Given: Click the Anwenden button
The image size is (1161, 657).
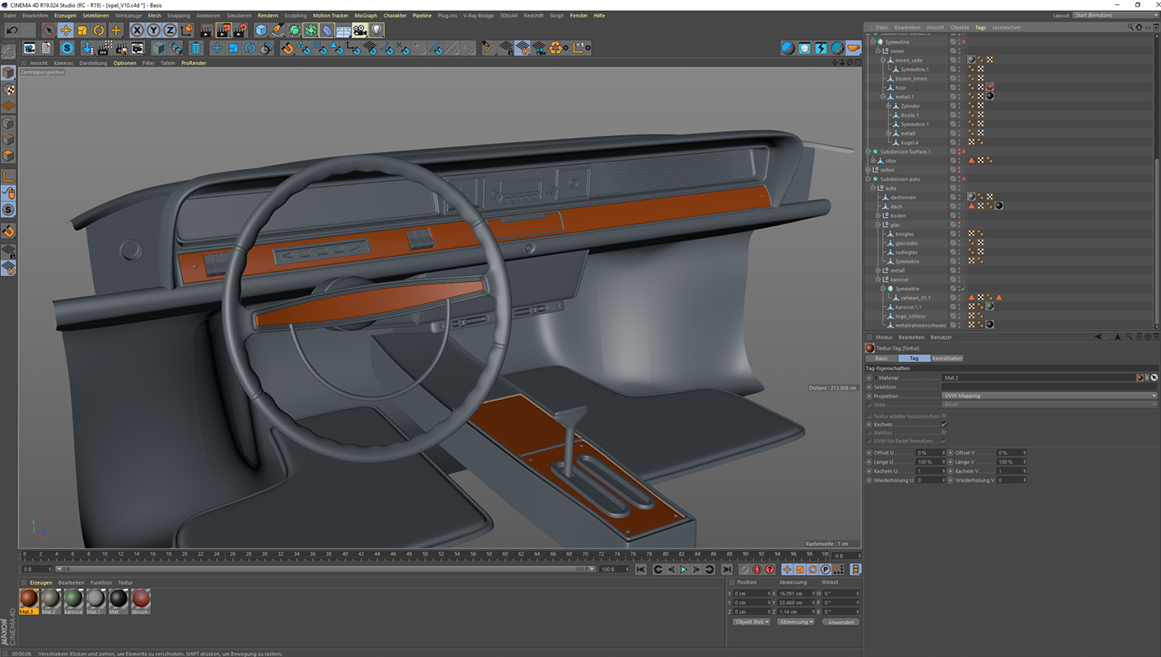Looking at the screenshot, I should pos(841,622).
